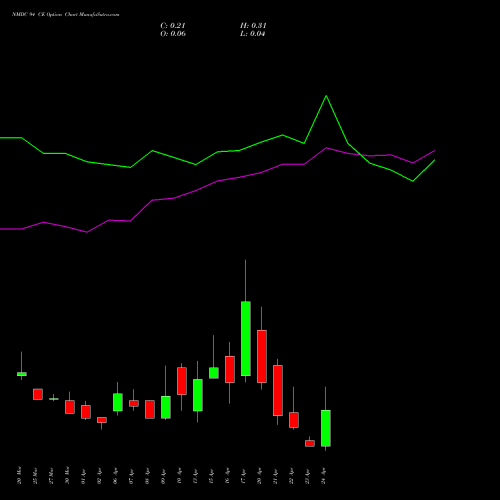The width and height of the screenshot is (500, 500).
Task: Select the low value 'L: 0.04'
Action: click(x=252, y=34)
